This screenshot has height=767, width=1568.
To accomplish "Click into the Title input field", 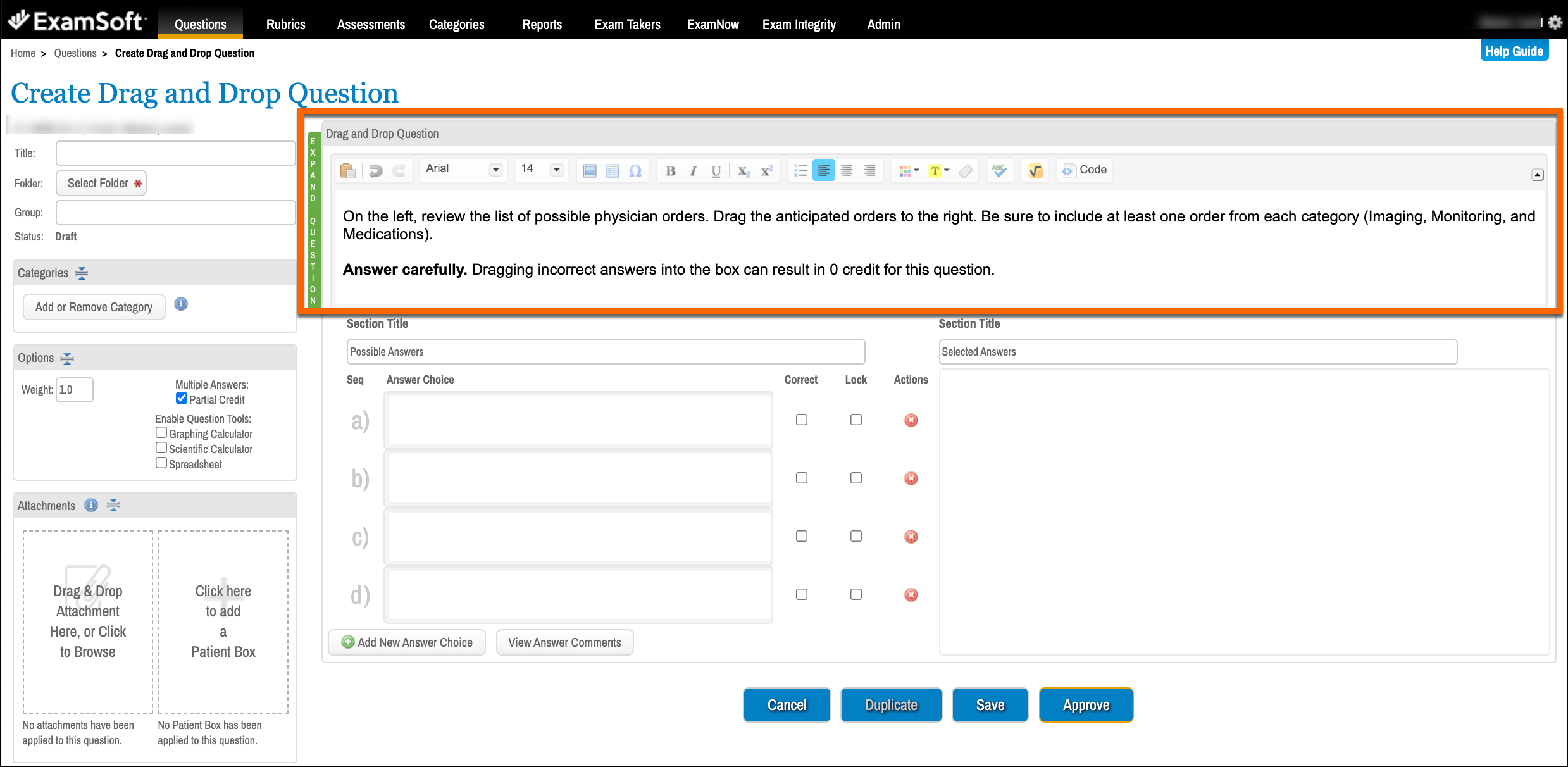I will pyautogui.click(x=175, y=153).
